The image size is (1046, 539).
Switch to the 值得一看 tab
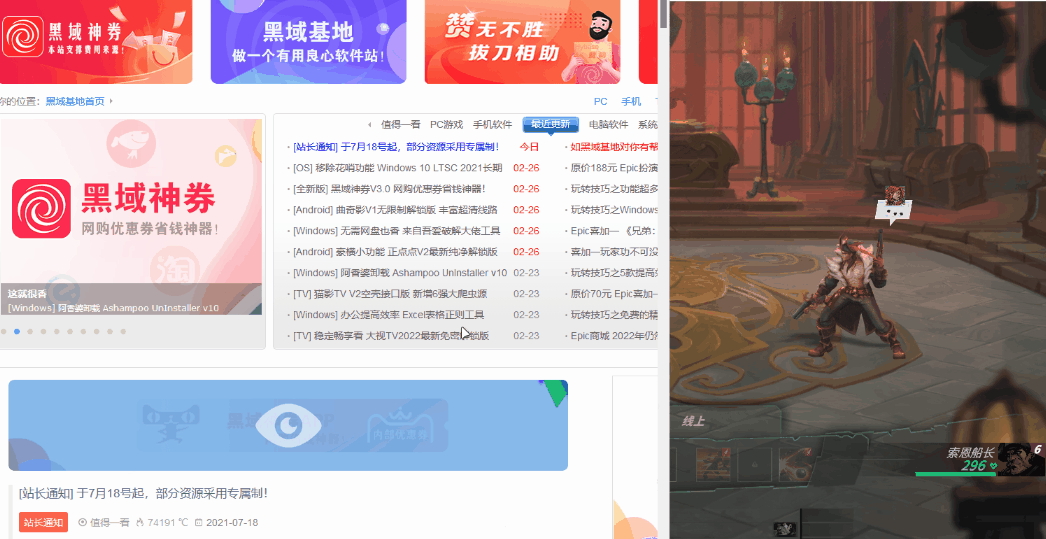pyautogui.click(x=400, y=125)
